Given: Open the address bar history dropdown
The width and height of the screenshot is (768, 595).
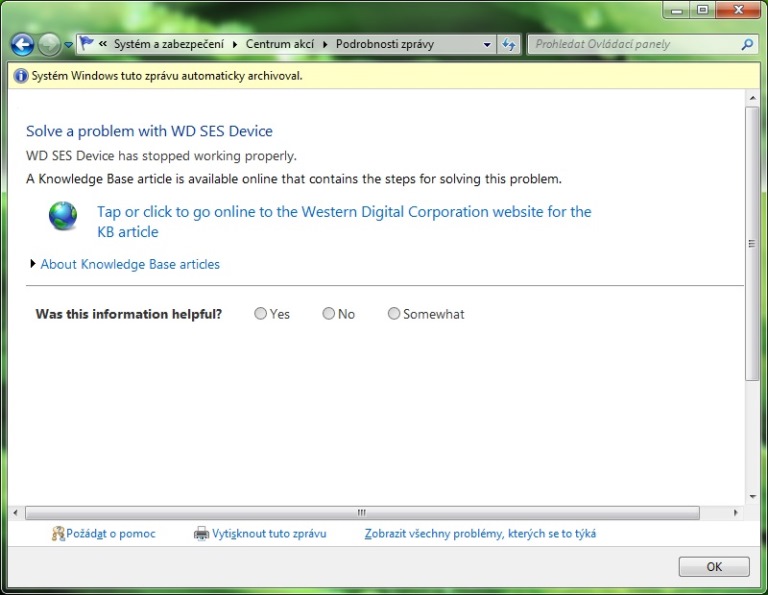Looking at the screenshot, I should 487,45.
